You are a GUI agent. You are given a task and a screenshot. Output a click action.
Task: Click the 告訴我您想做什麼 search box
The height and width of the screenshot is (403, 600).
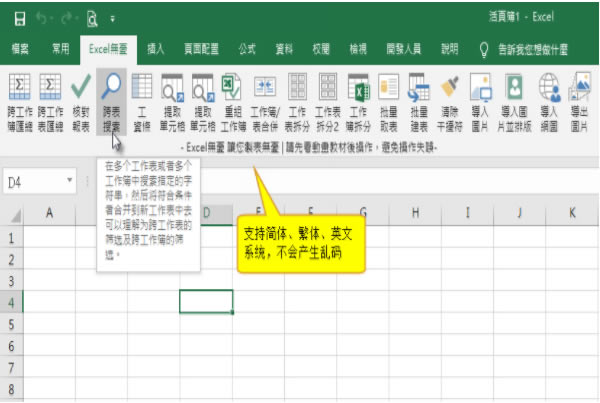(x=533, y=49)
